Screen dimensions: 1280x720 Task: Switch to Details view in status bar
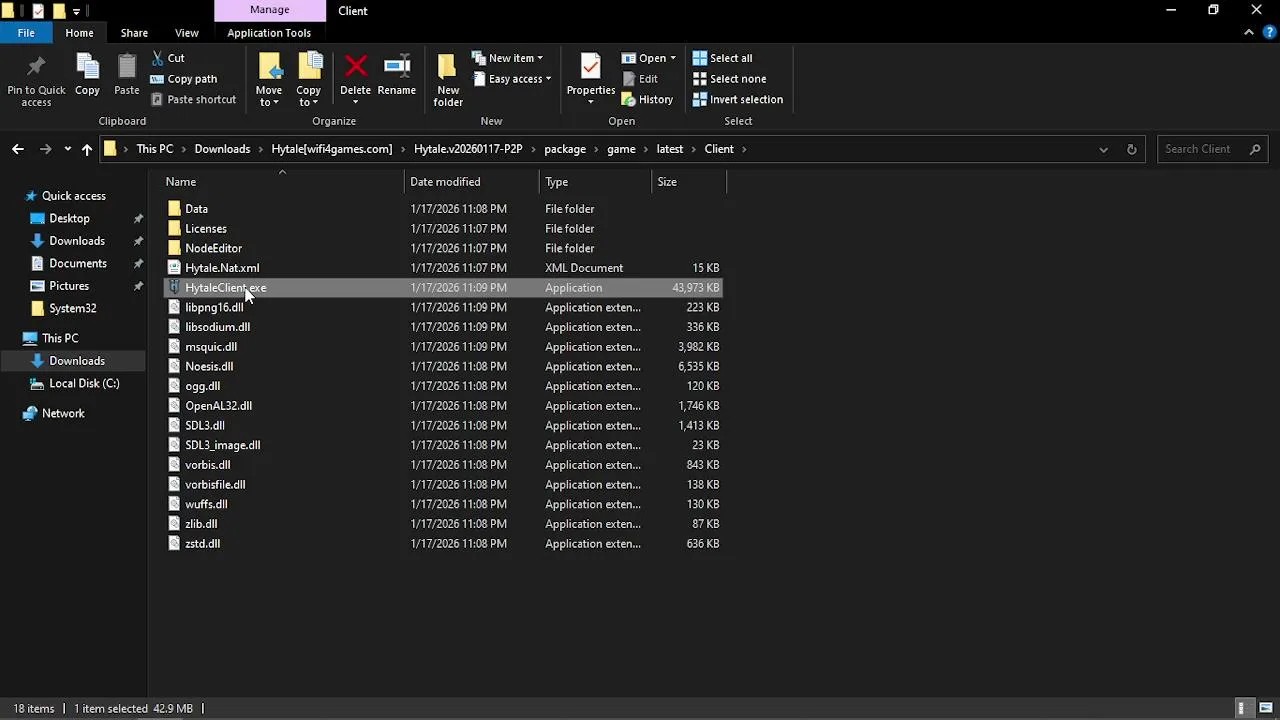point(1243,708)
